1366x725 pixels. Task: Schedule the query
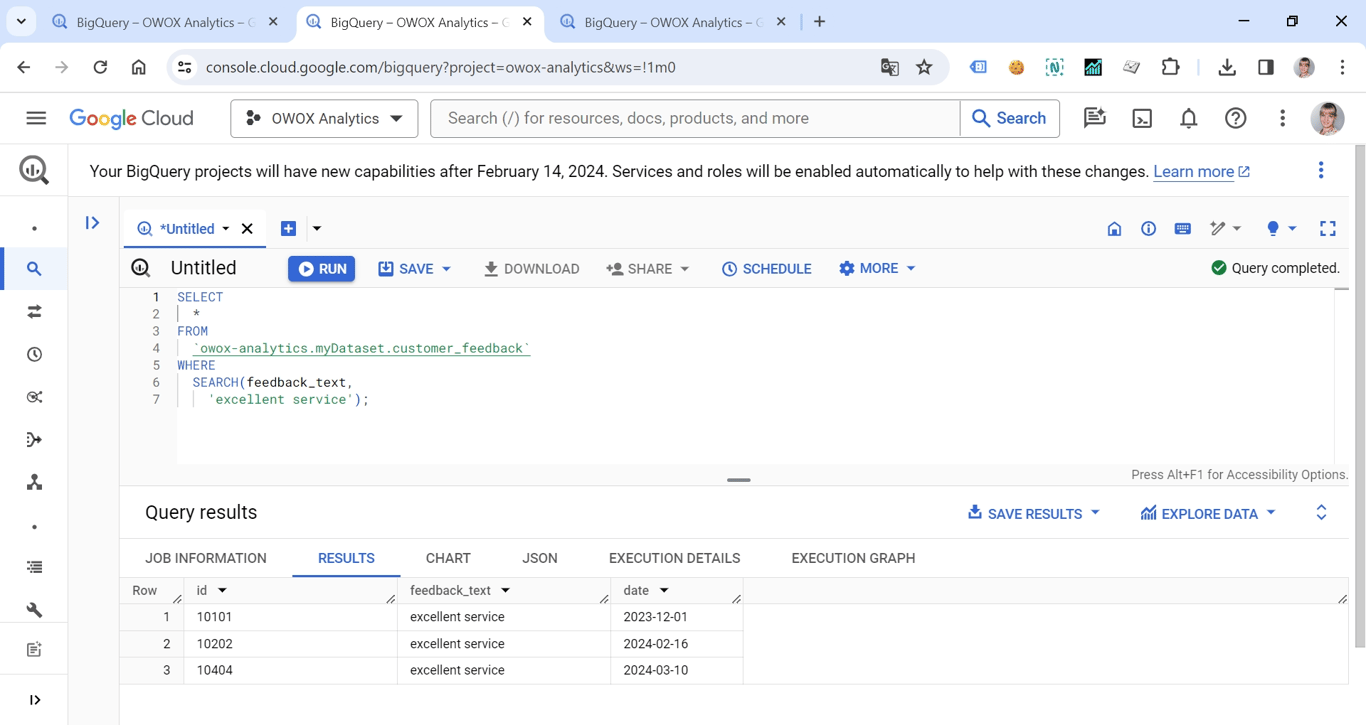pos(766,269)
